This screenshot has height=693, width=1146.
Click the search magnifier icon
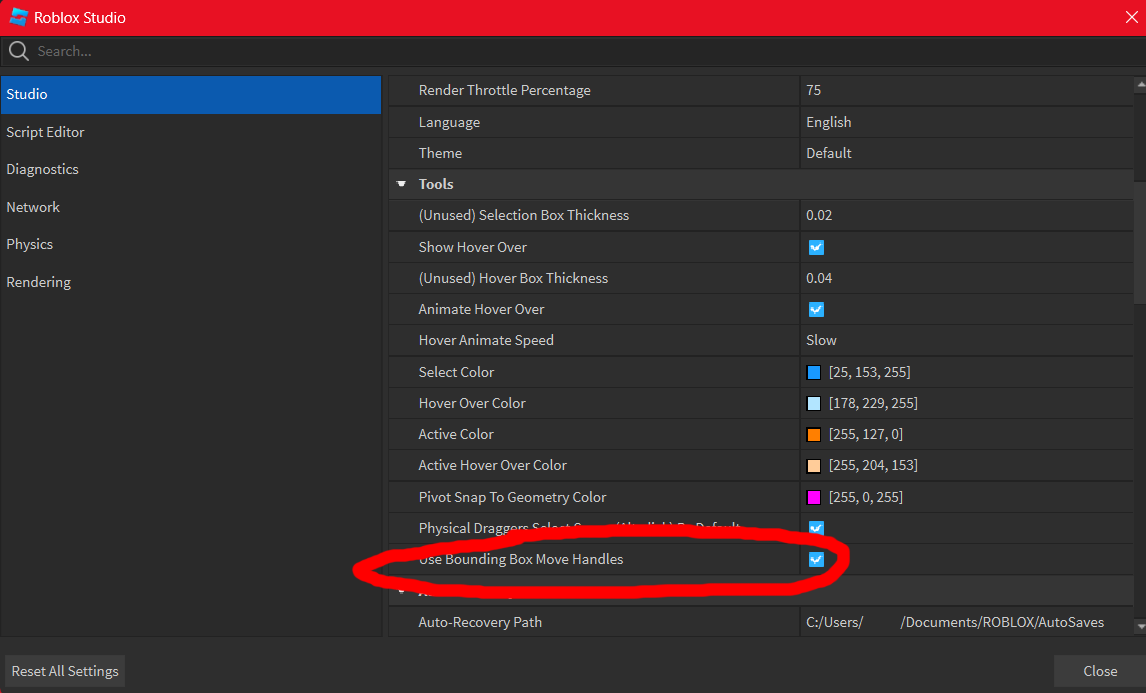(18, 51)
